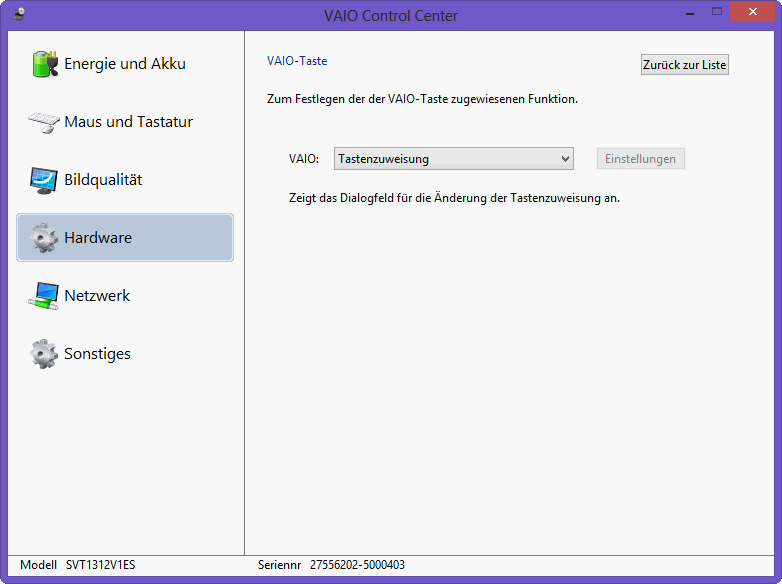The height and width of the screenshot is (584, 782).
Task: Go to the Netzwerk text label
Action: point(97,296)
